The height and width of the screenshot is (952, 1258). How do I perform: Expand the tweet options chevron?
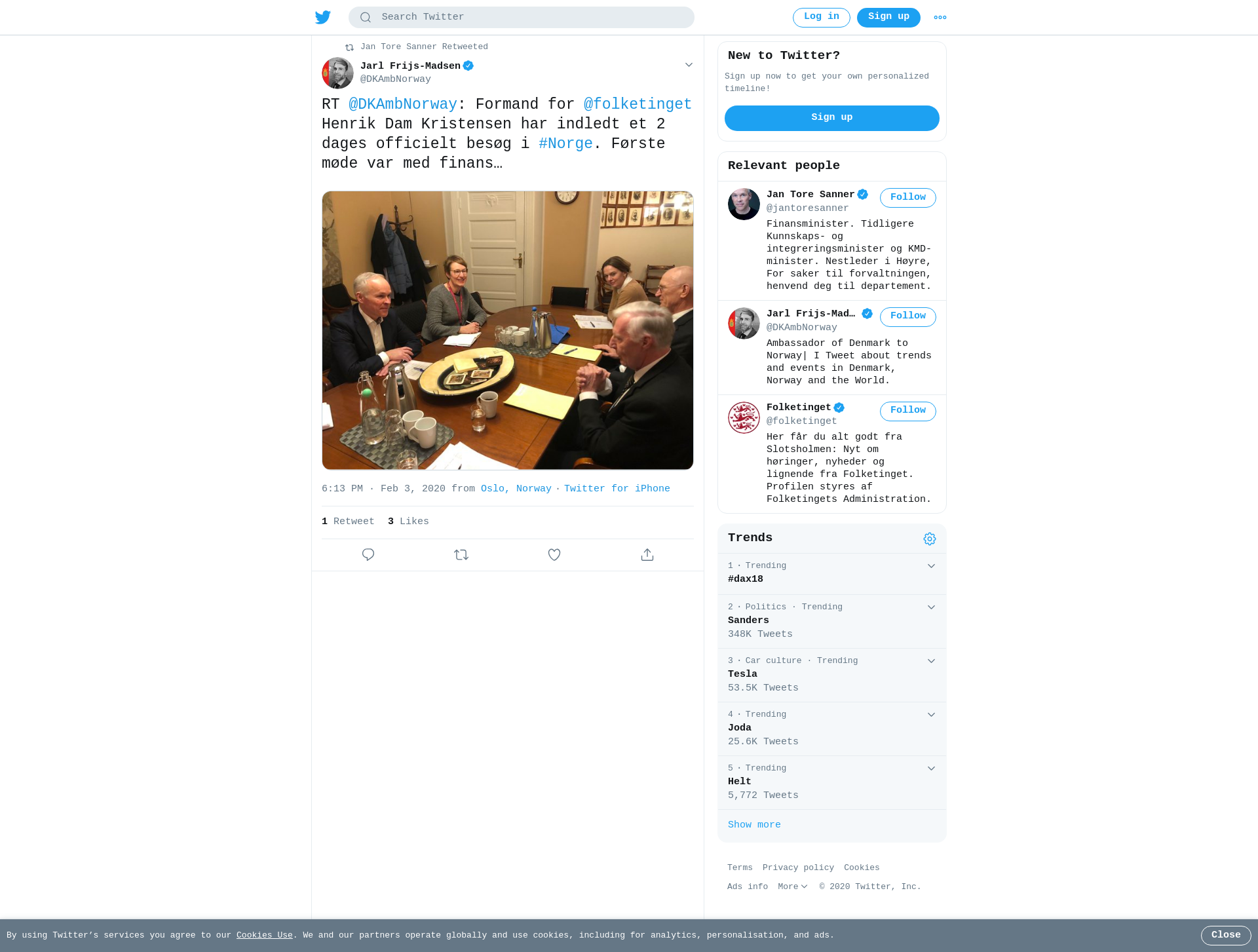tap(689, 65)
